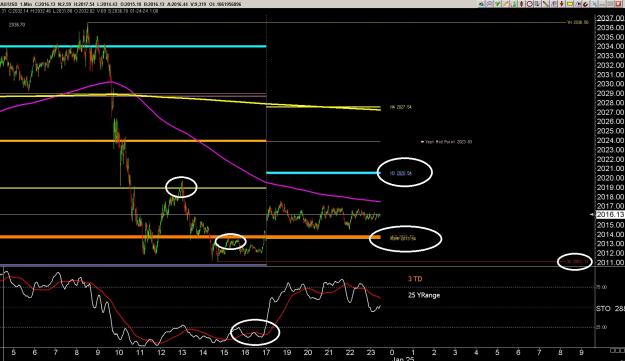Screen dimensions: 625x361
Task: Minimize the chart window
Action: tap(602, 4)
